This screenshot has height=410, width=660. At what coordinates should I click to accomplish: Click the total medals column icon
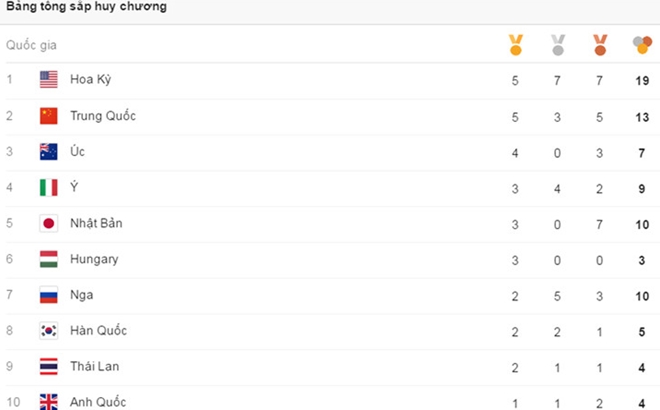(642, 45)
